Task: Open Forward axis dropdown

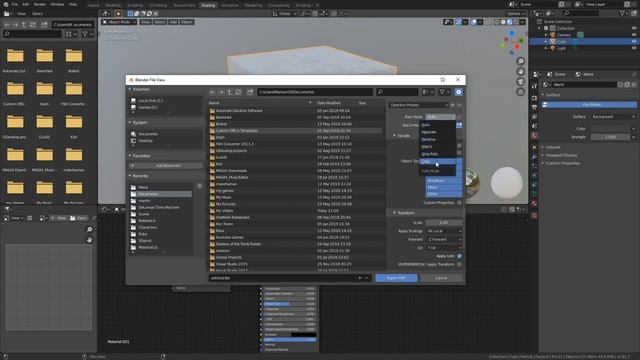Action: coord(444,240)
